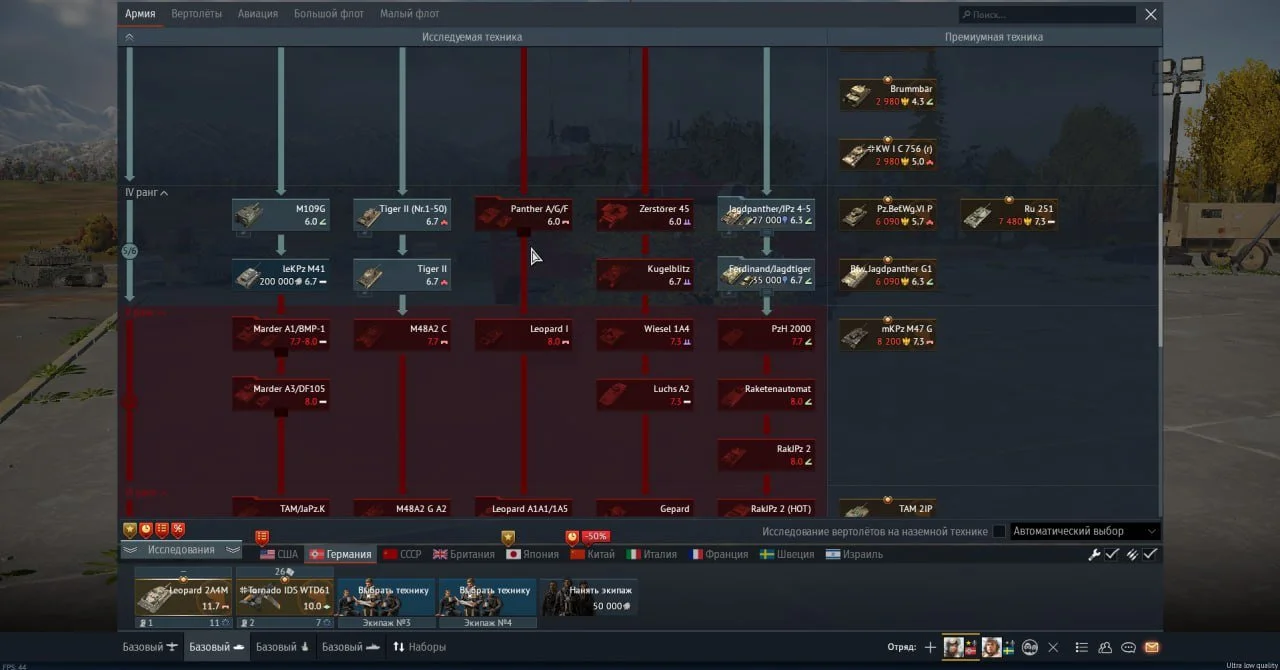Select the M109G vehicle card
The height and width of the screenshot is (670, 1280).
point(281,214)
